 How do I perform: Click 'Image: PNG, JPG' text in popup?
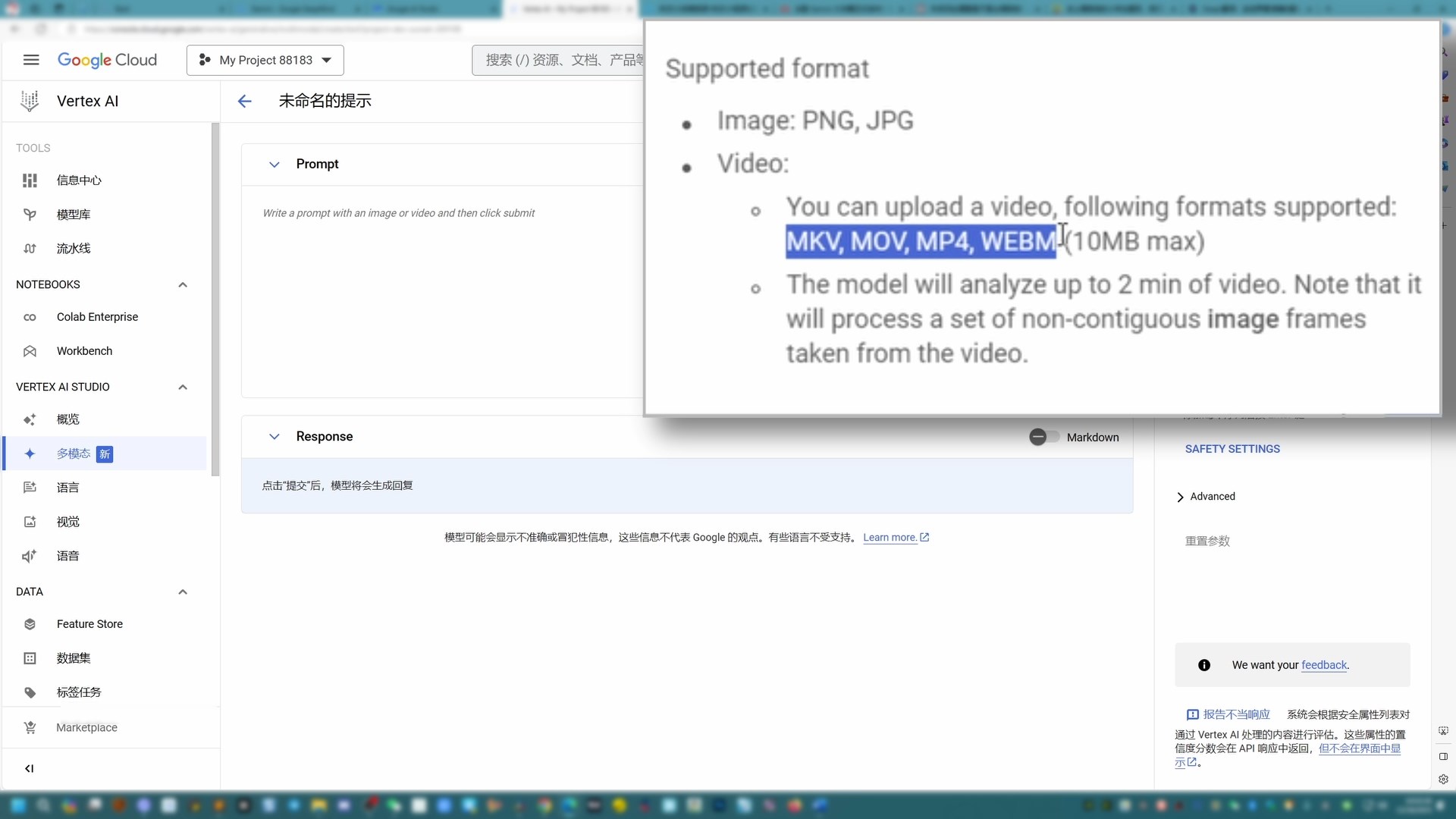click(815, 121)
